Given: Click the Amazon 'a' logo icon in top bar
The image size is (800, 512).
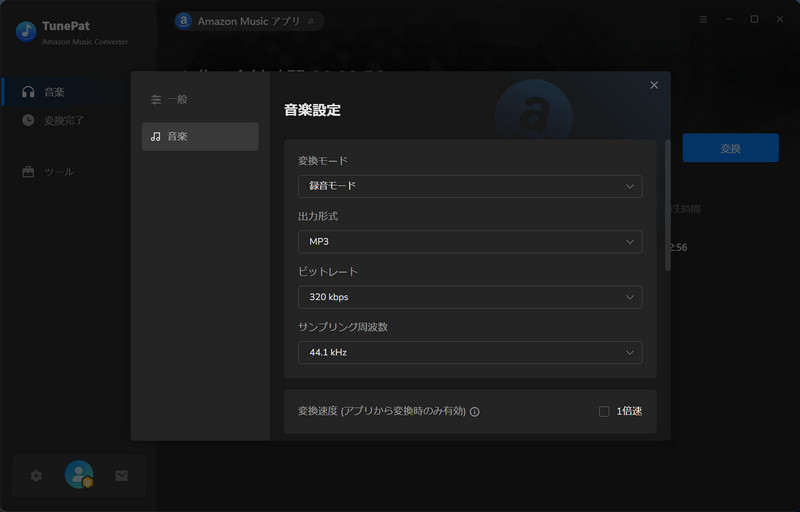Looking at the screenshot, I should pyautogui.click(x=184, y=21).
